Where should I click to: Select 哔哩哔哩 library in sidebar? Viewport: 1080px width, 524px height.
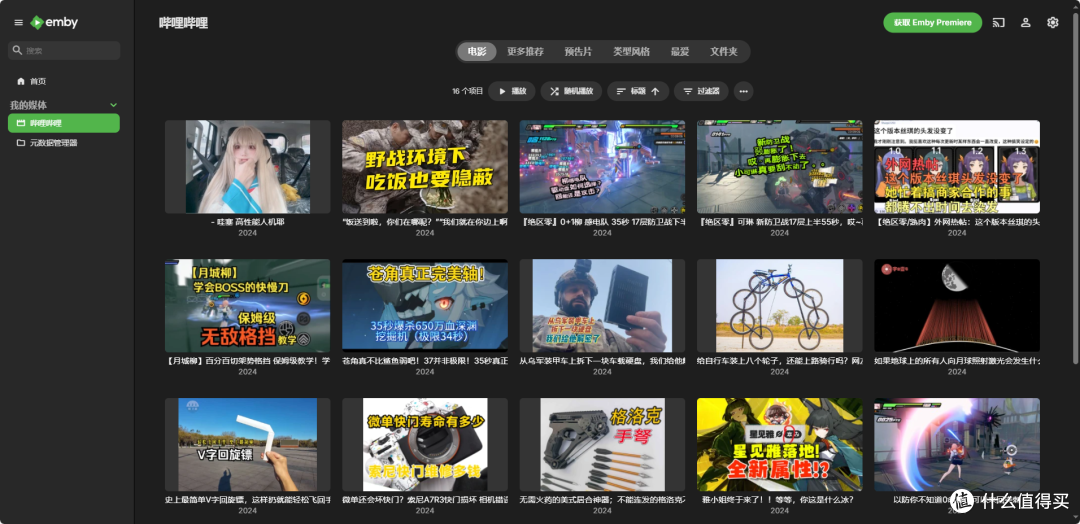click(64, 123)
